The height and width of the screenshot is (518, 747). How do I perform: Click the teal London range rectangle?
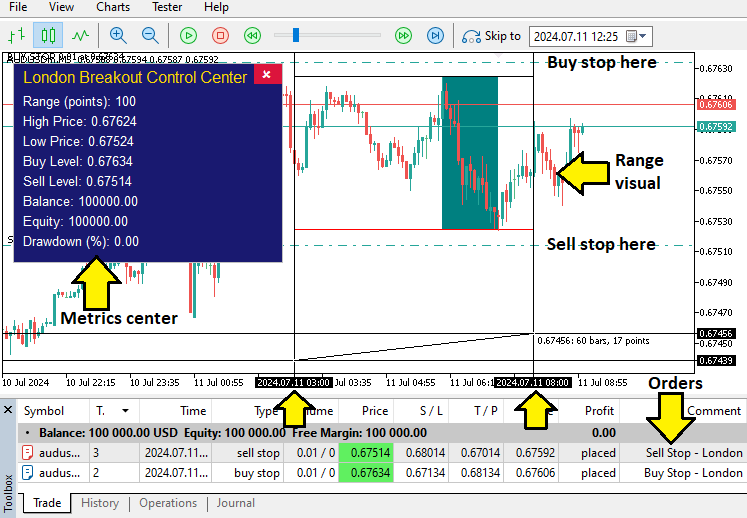(470, 153)
